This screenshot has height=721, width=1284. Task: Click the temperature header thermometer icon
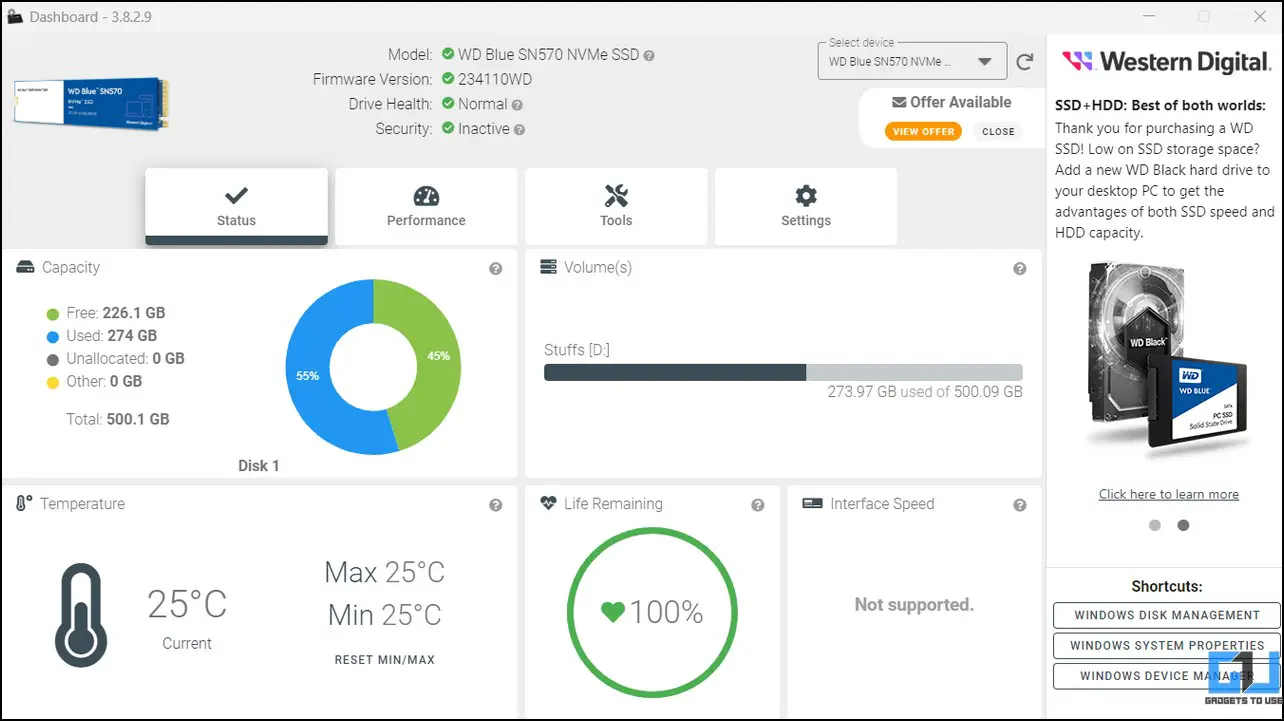(x=25, y=503)
